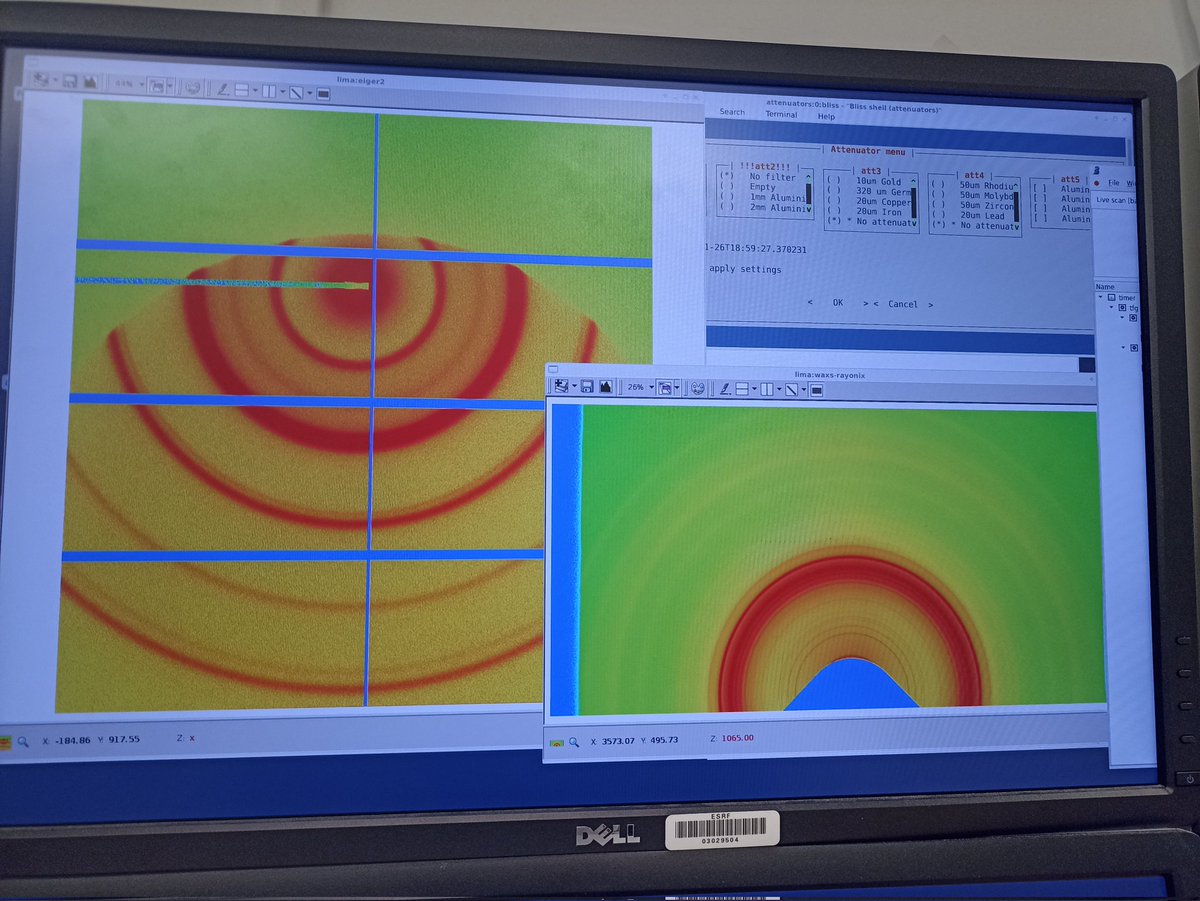Open the colormap palette in waxs-rayonix toolbar
Viewport: 1200px width, 901px height.
tap(697, 387)
